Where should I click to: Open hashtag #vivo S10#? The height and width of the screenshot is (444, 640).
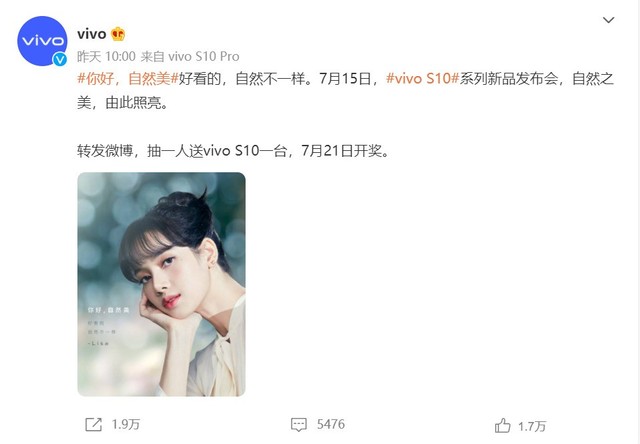click(x=422, y=78)
